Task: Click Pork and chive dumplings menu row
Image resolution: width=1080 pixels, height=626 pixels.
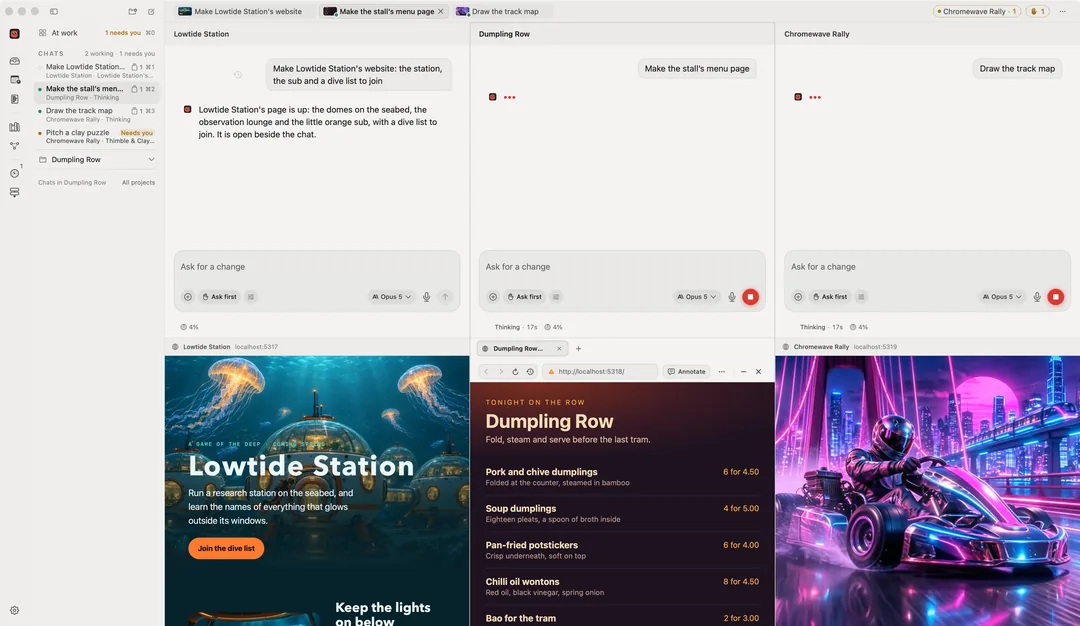Action: pos(622,477)
